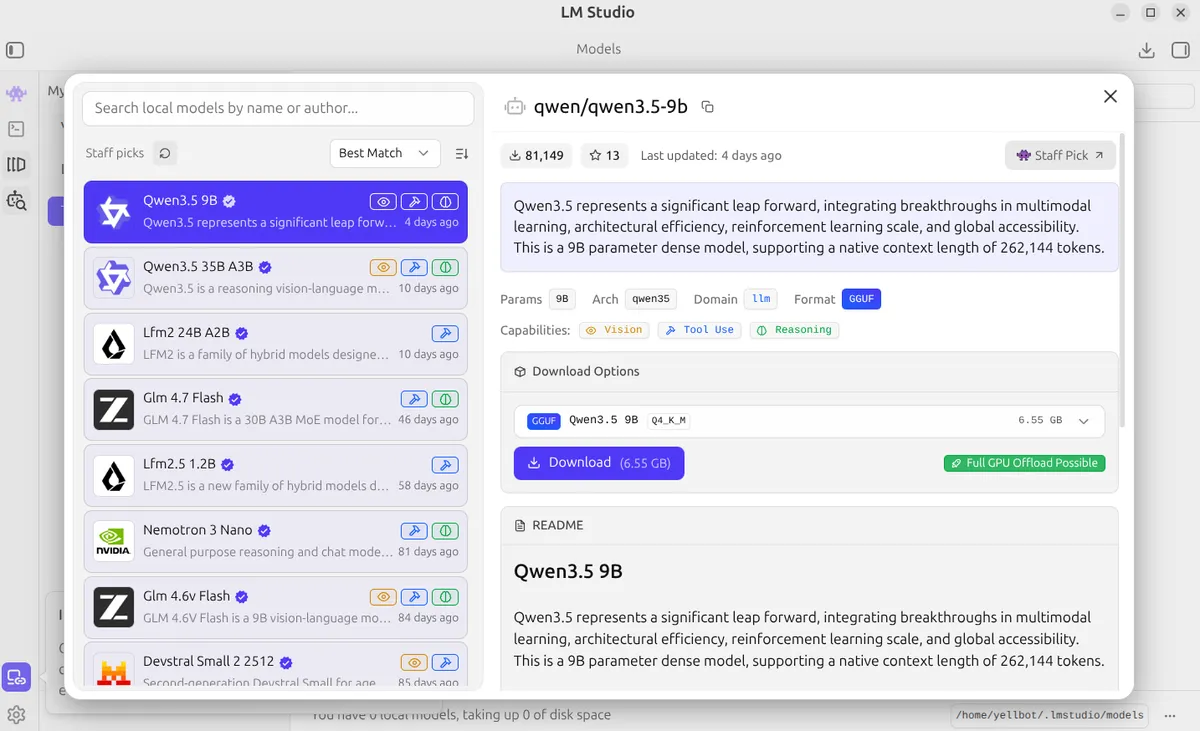This screenshot has width=1200, height=731.
Task: Toggle the left sidebar panel icon
Action: (x=15, y=50)
